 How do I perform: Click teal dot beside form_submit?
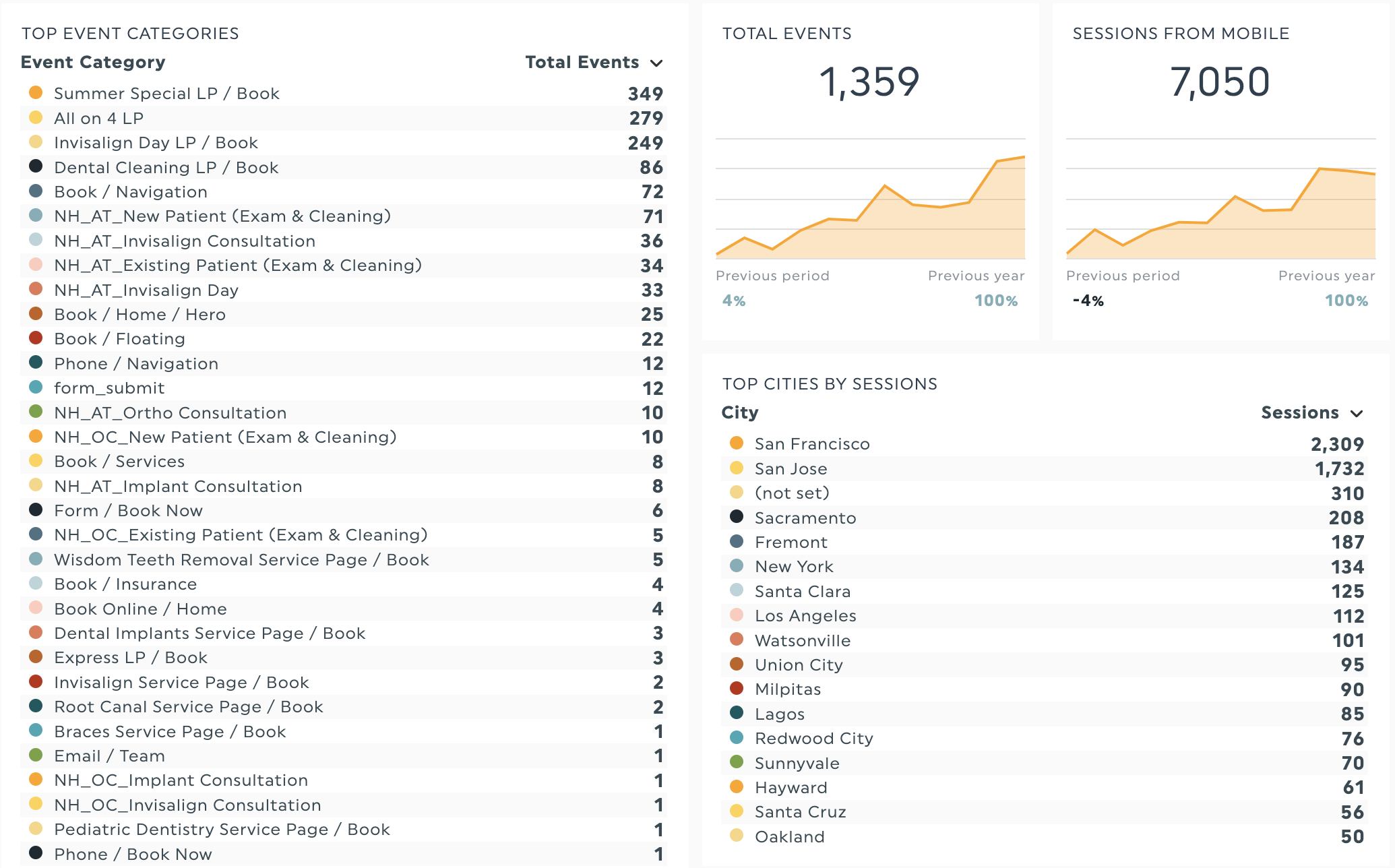click(x=36, y=387)
